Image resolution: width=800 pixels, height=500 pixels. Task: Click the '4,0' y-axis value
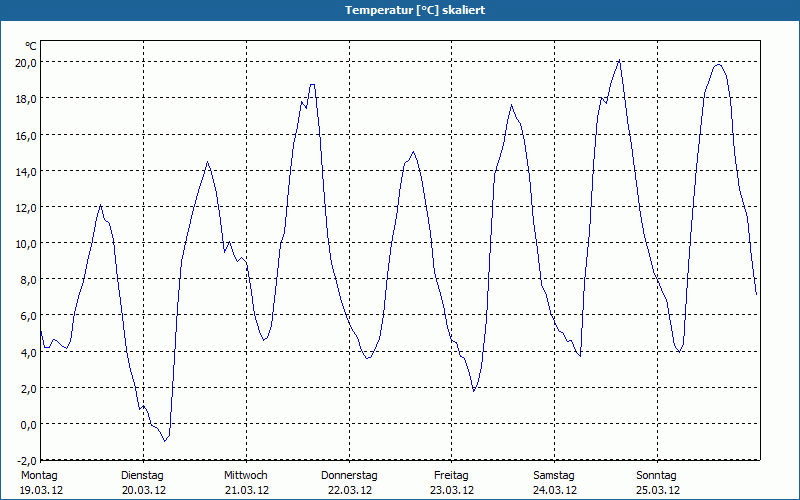click(x=29, y=353)
